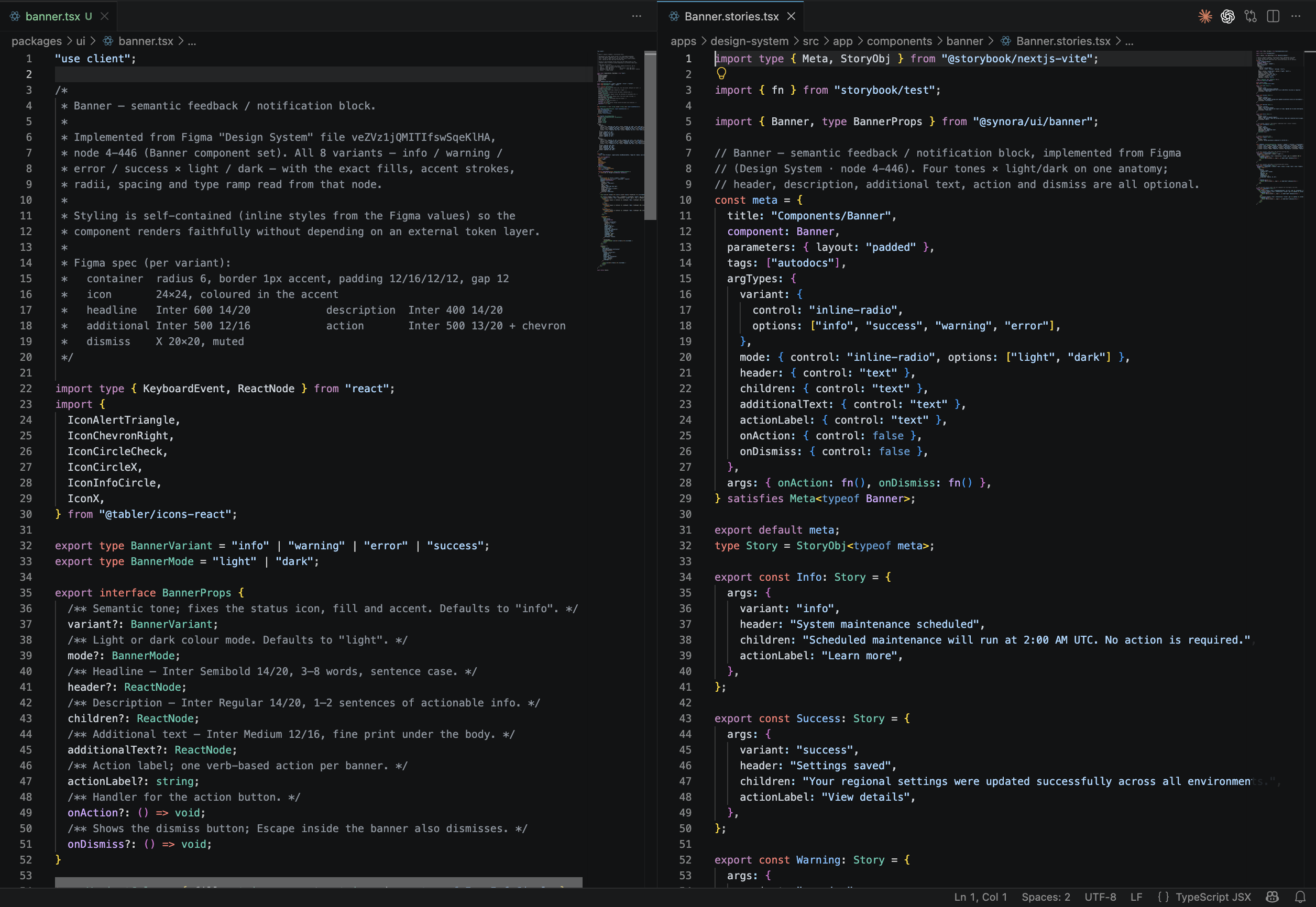The height and width of the screenshot is (907, 1316).
Task: Expand the banner.tsx breadcrumb segment
Action: (146, 41)
